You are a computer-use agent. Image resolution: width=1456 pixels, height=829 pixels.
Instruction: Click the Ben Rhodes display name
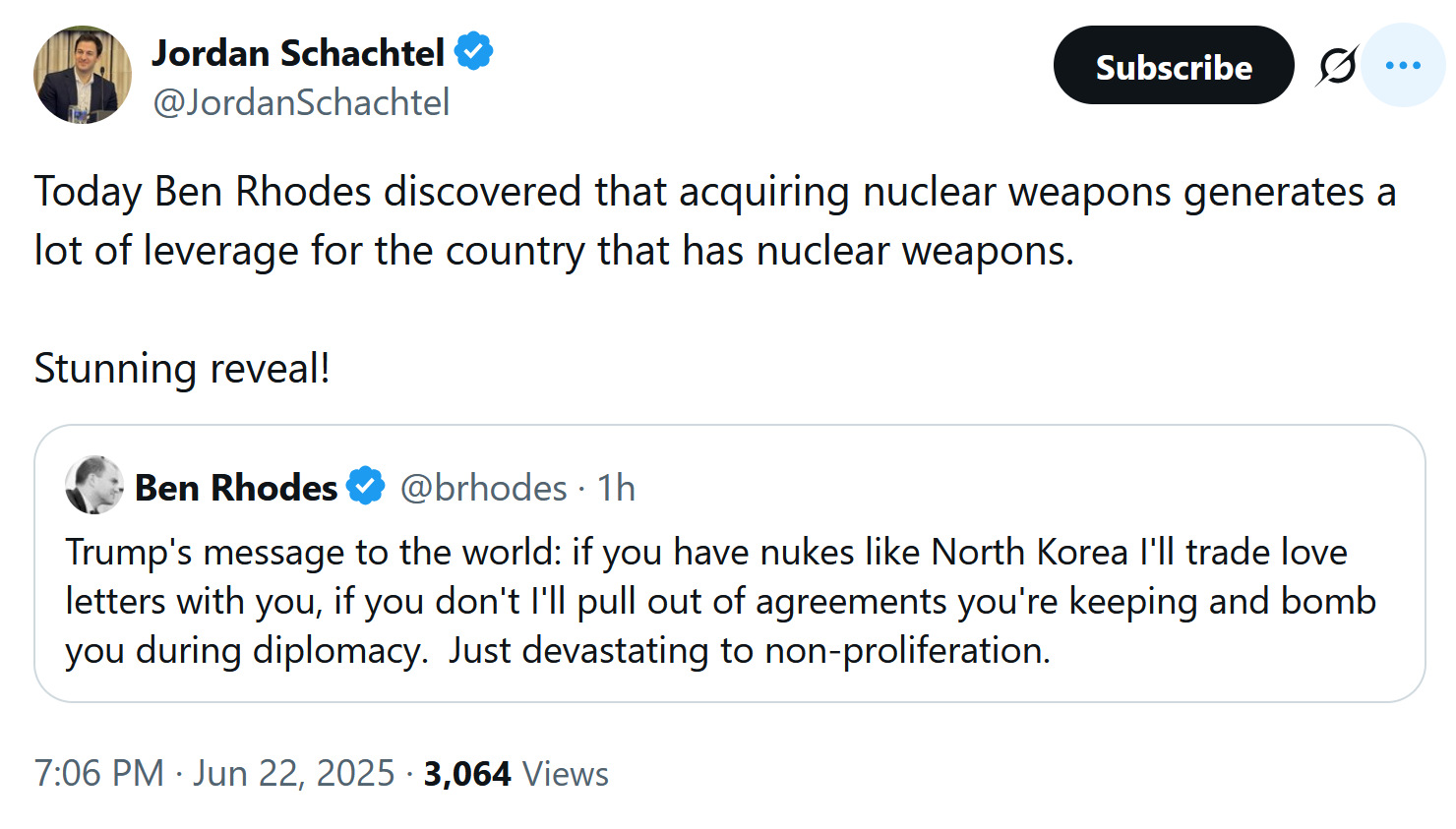point(236,488)
